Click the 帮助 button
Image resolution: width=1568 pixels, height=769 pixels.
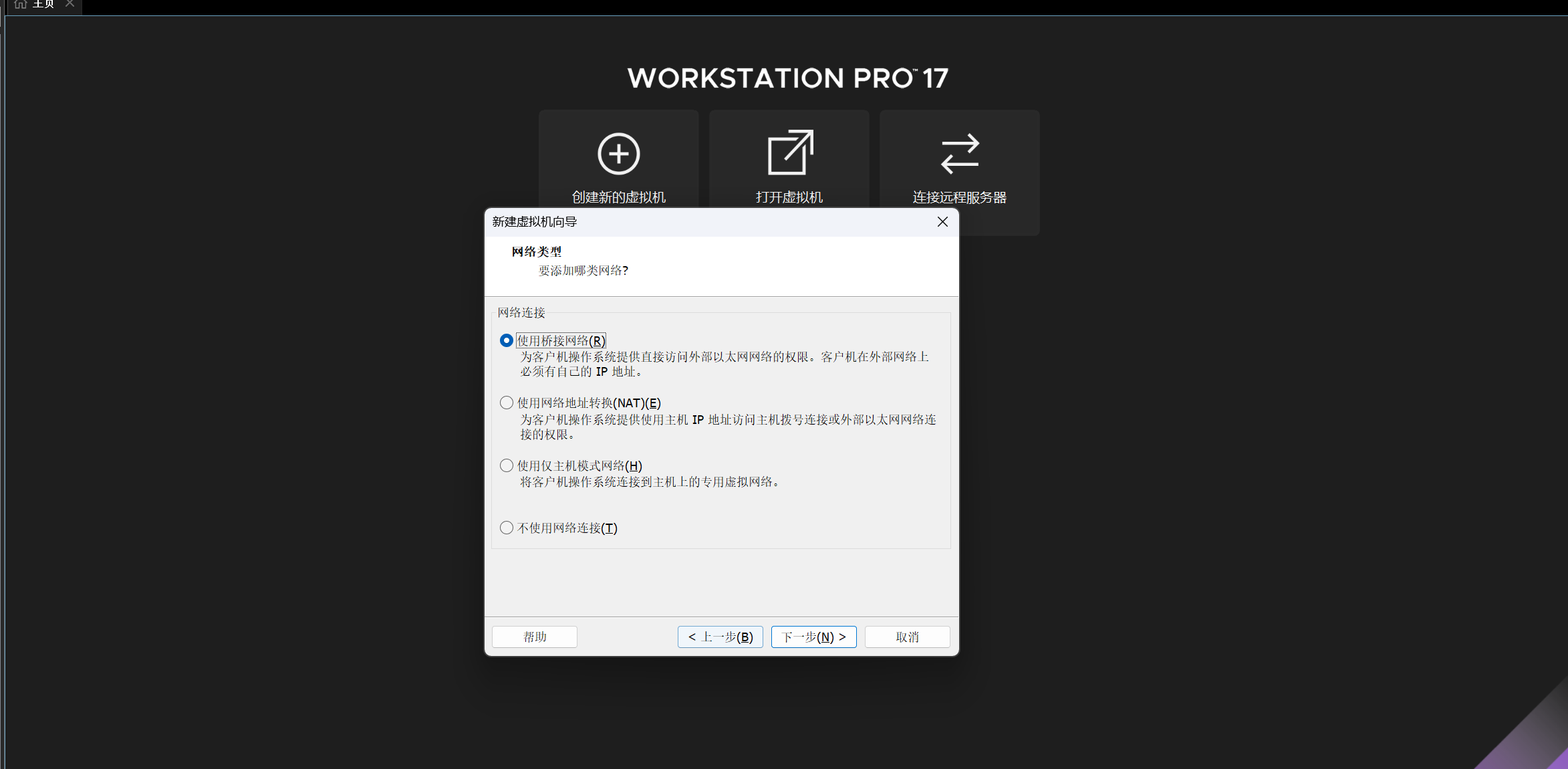[535, 637]
